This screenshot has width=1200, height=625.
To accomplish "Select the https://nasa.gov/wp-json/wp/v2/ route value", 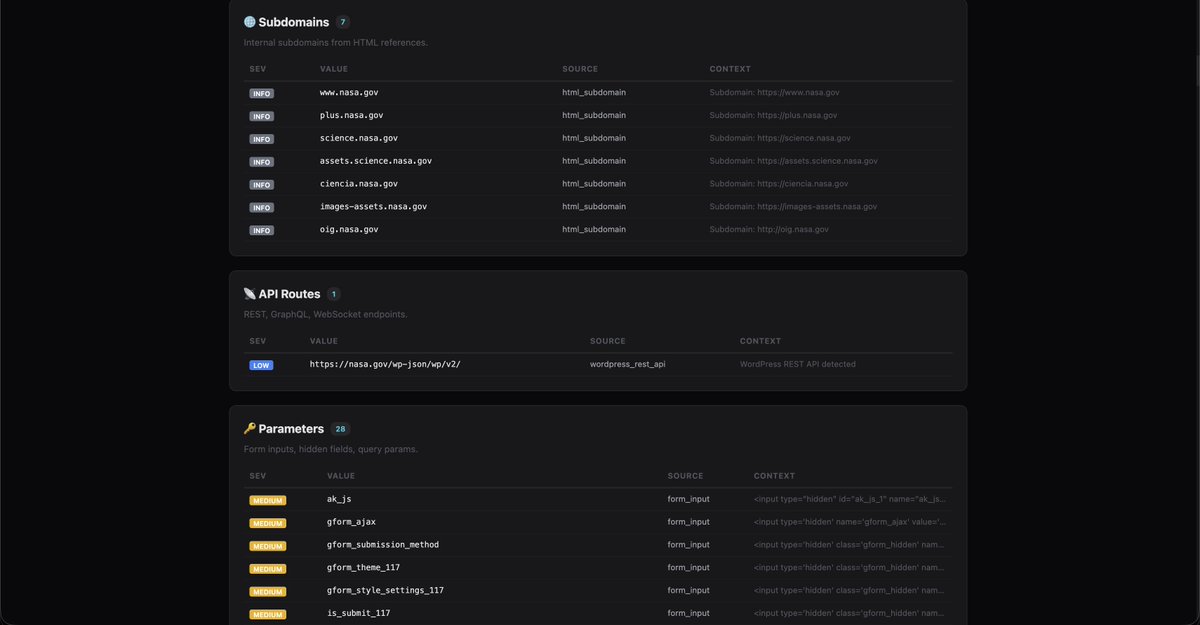I will point(385,365).
